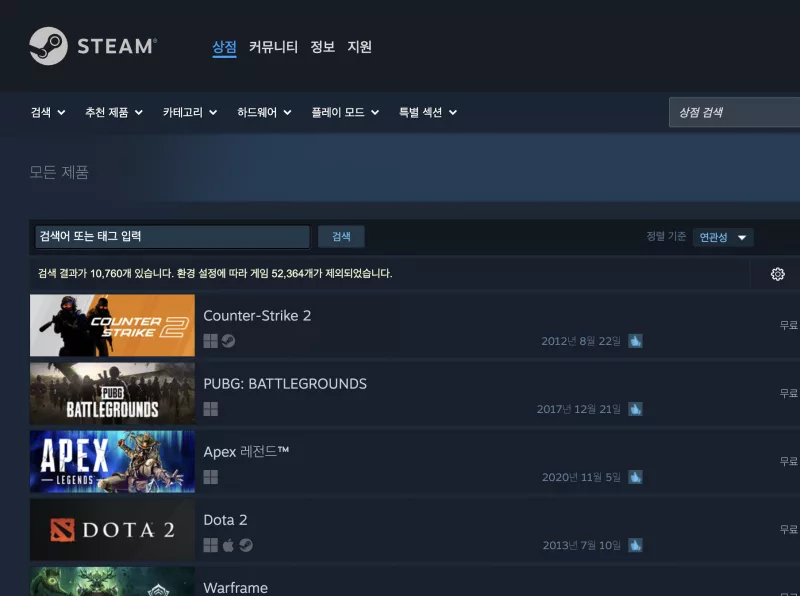Expand the 카테고리 dropdown
Screen dimensions: 800x596
[x=190, y=112]
